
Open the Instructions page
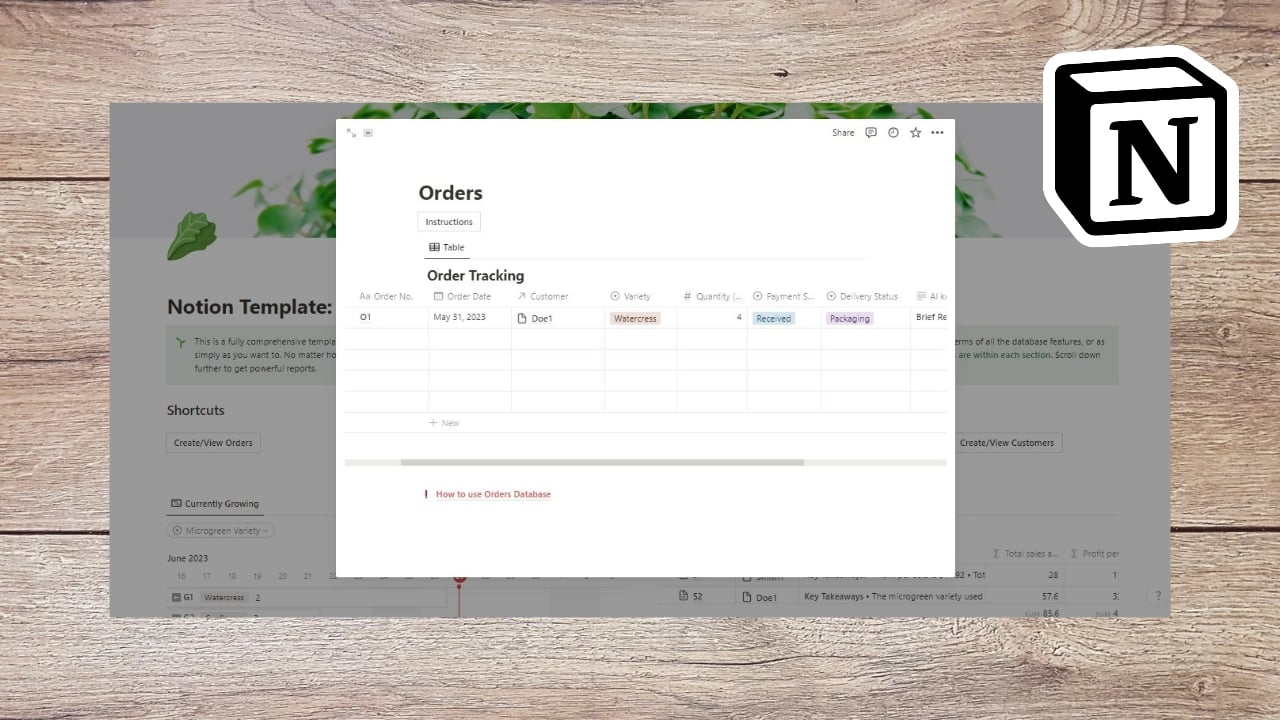tap(448, 221)
